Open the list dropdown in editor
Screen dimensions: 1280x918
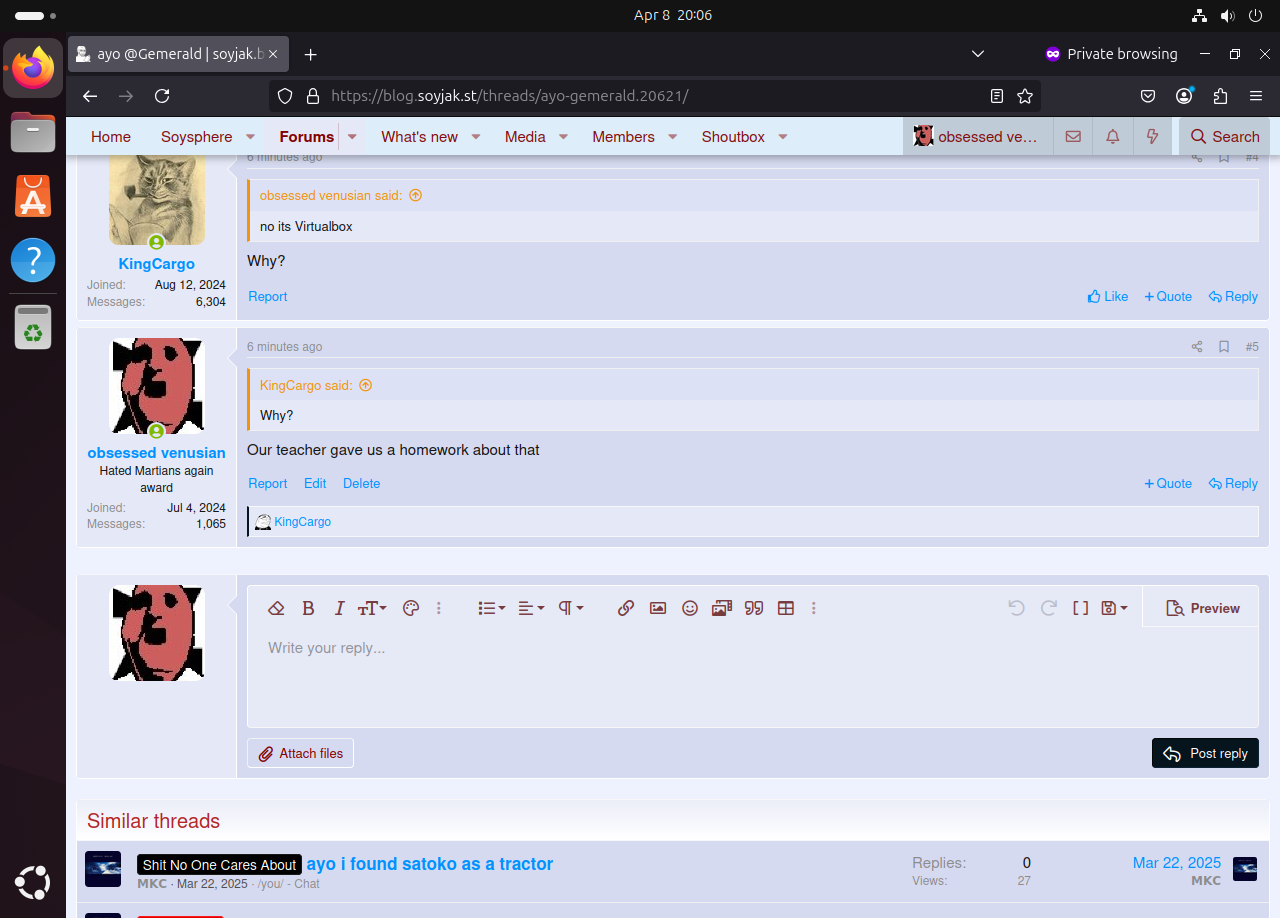491,608
